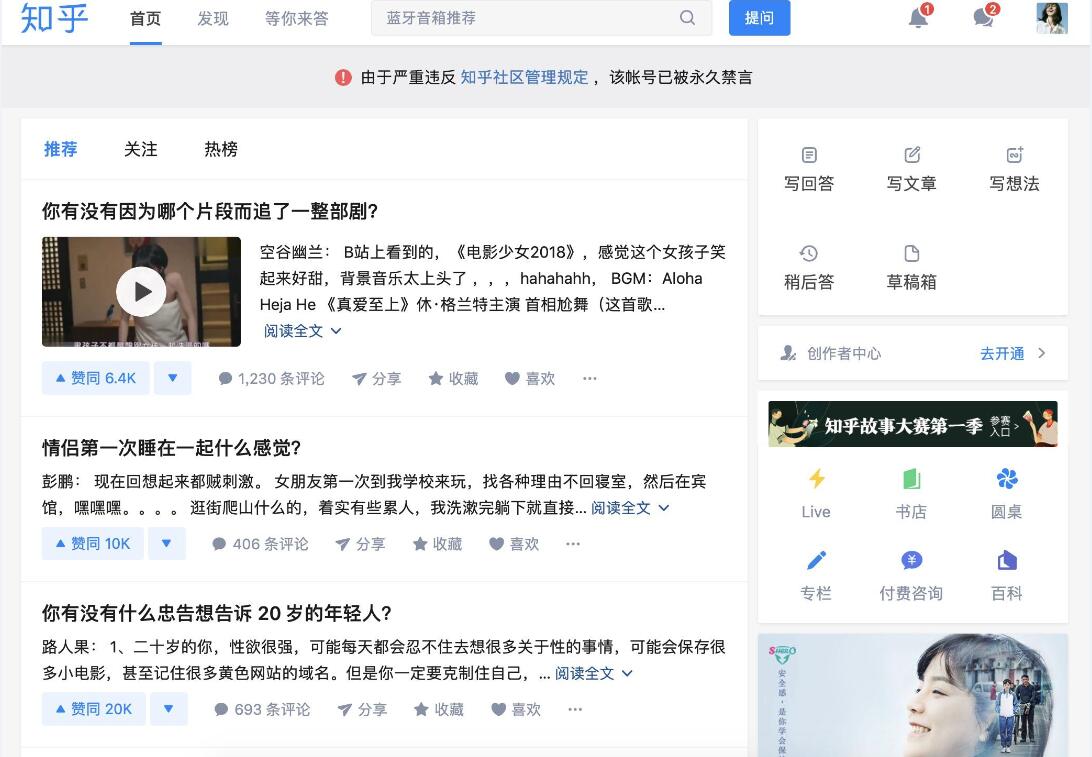Open 付费咨询 paid consultation icon
This screenshot has height=757, width=1092.
click(x=911, y=561)
